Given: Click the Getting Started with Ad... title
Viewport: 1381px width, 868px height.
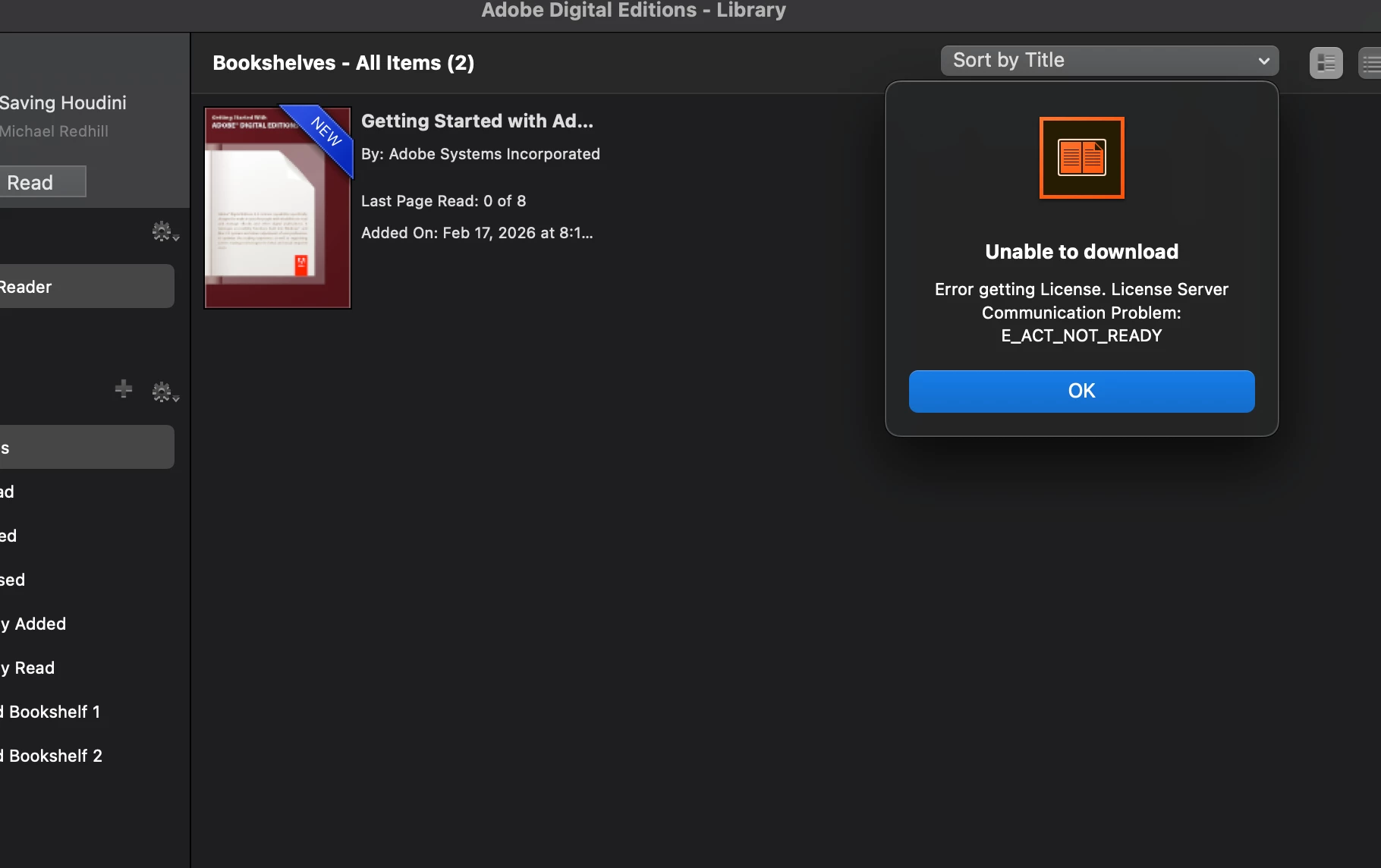Looking at the screenshot, I should click(477, 121).
